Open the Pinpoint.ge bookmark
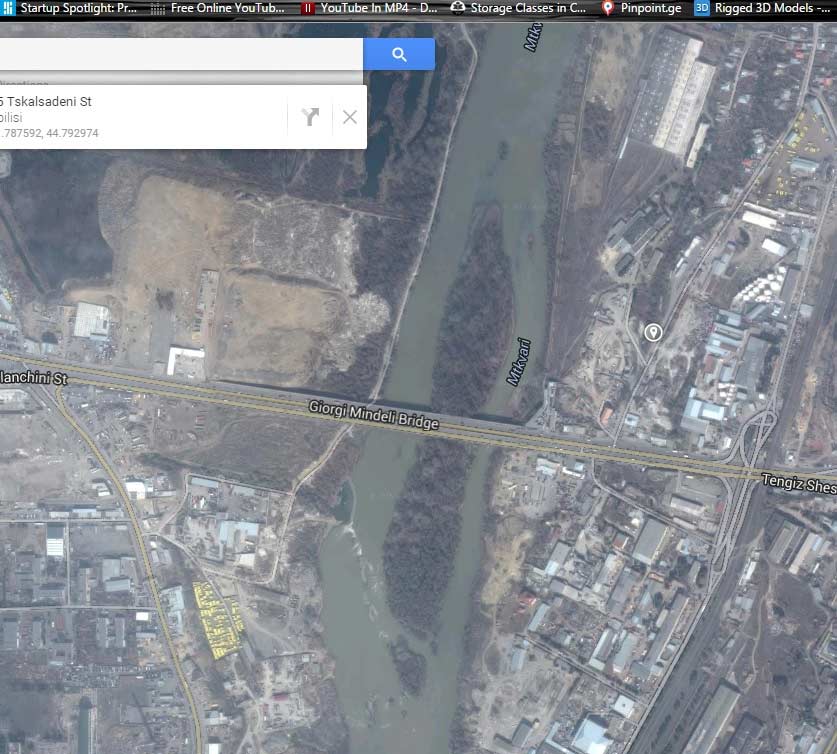Viewport: 837px width, 754px height. [x=641, y=8]
